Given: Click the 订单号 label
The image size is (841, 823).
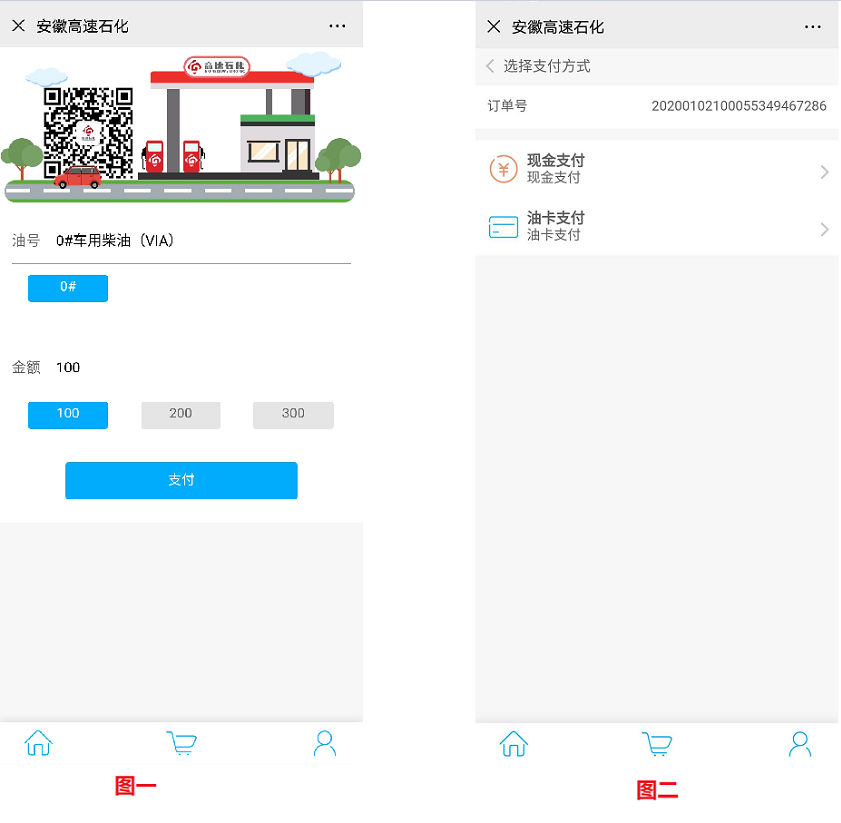Looking at the screenshot, I should tap(507, 106).
